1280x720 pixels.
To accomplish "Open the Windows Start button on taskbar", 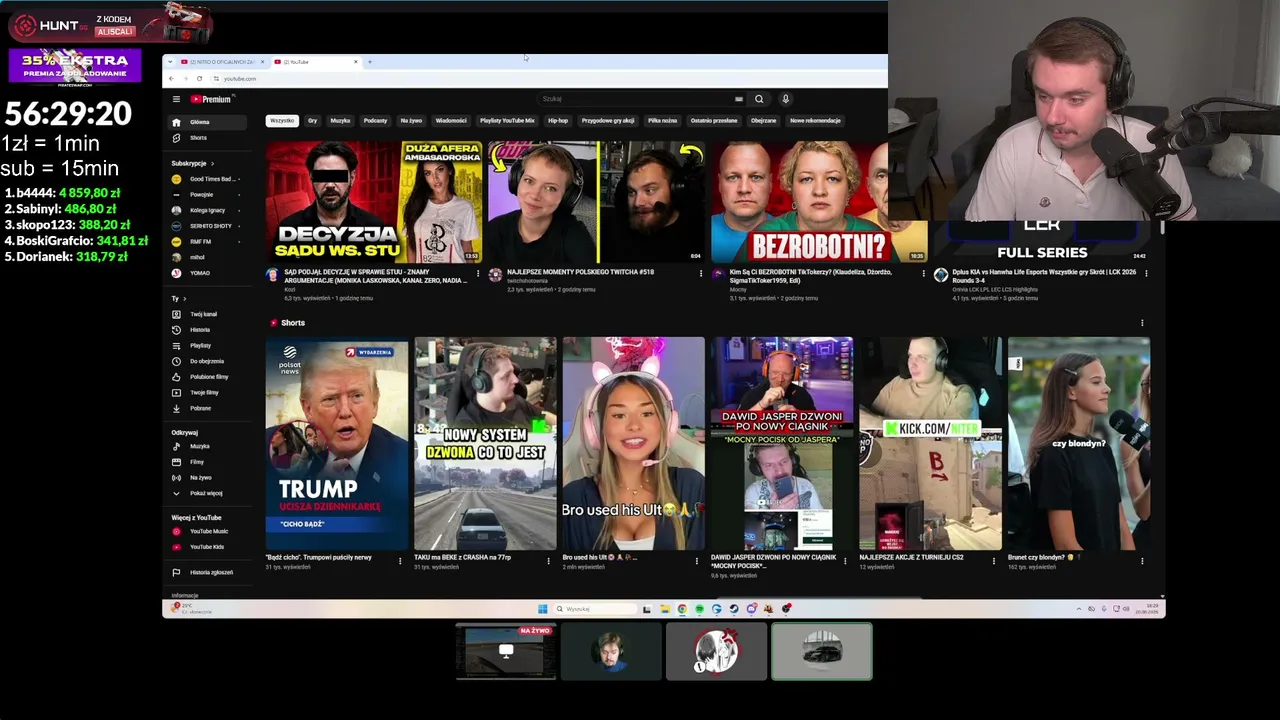I will (542, 608).
